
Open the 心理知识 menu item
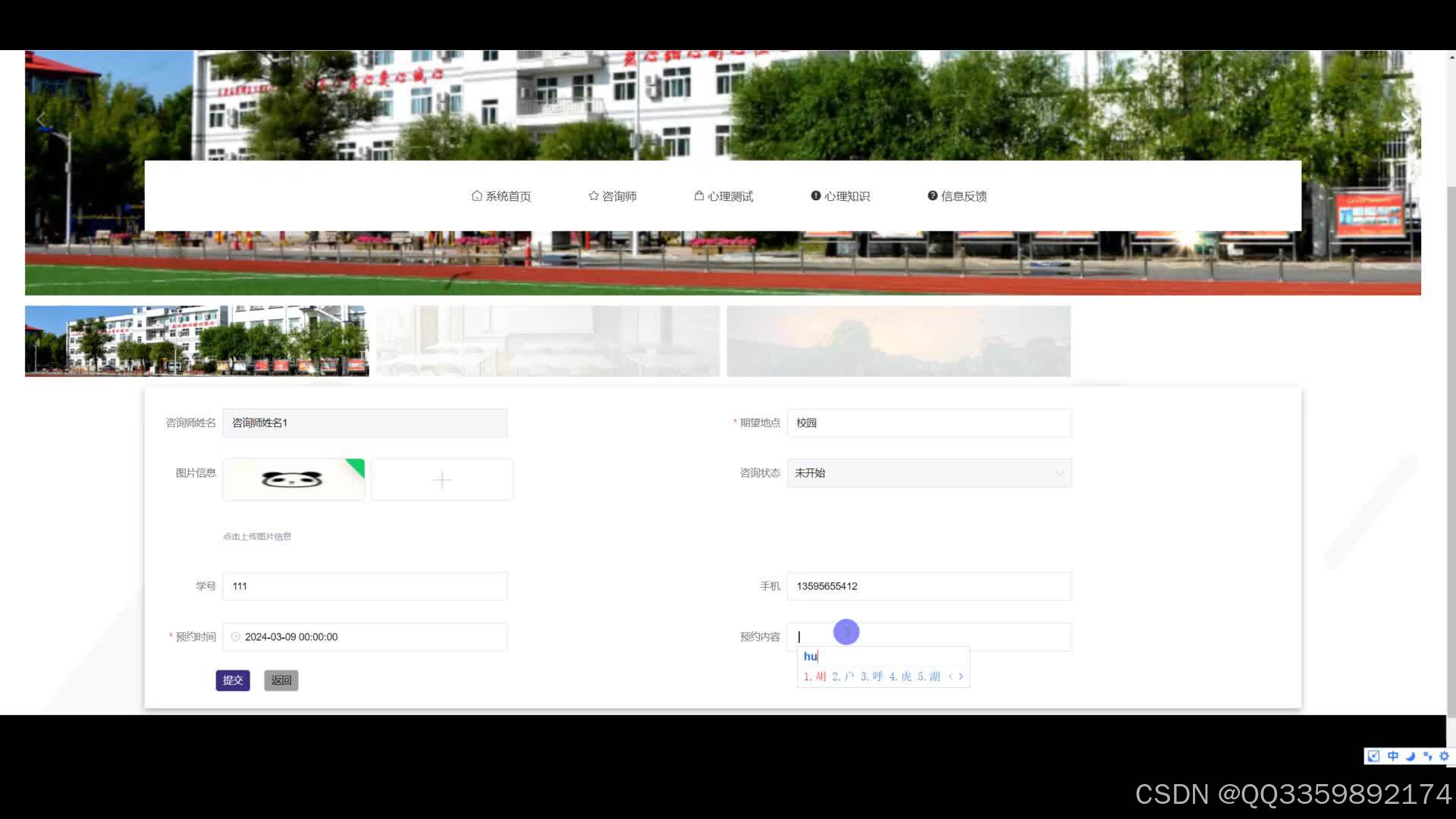tap(840, 196)
